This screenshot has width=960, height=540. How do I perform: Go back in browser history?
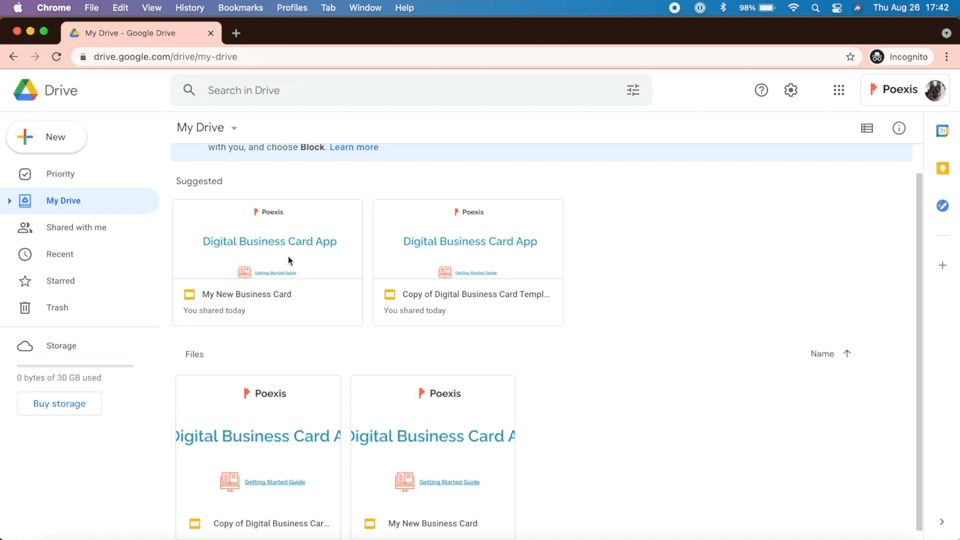(x=13, y=56)
